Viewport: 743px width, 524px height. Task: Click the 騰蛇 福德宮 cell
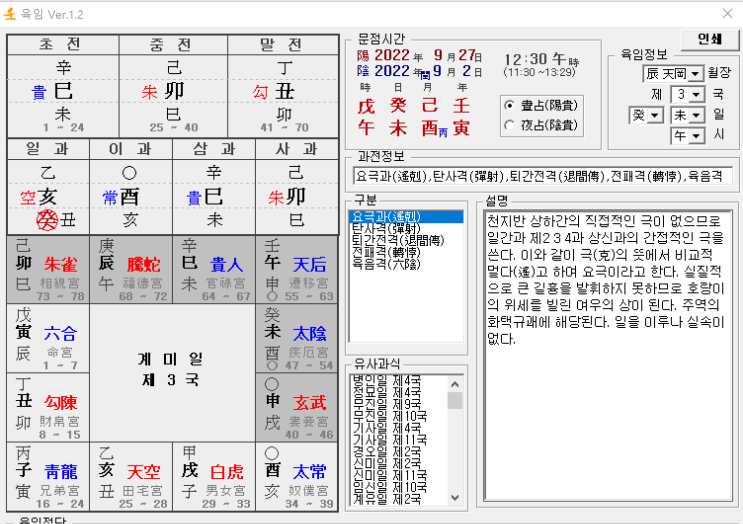pyautogui.click(x=131, y=270)
